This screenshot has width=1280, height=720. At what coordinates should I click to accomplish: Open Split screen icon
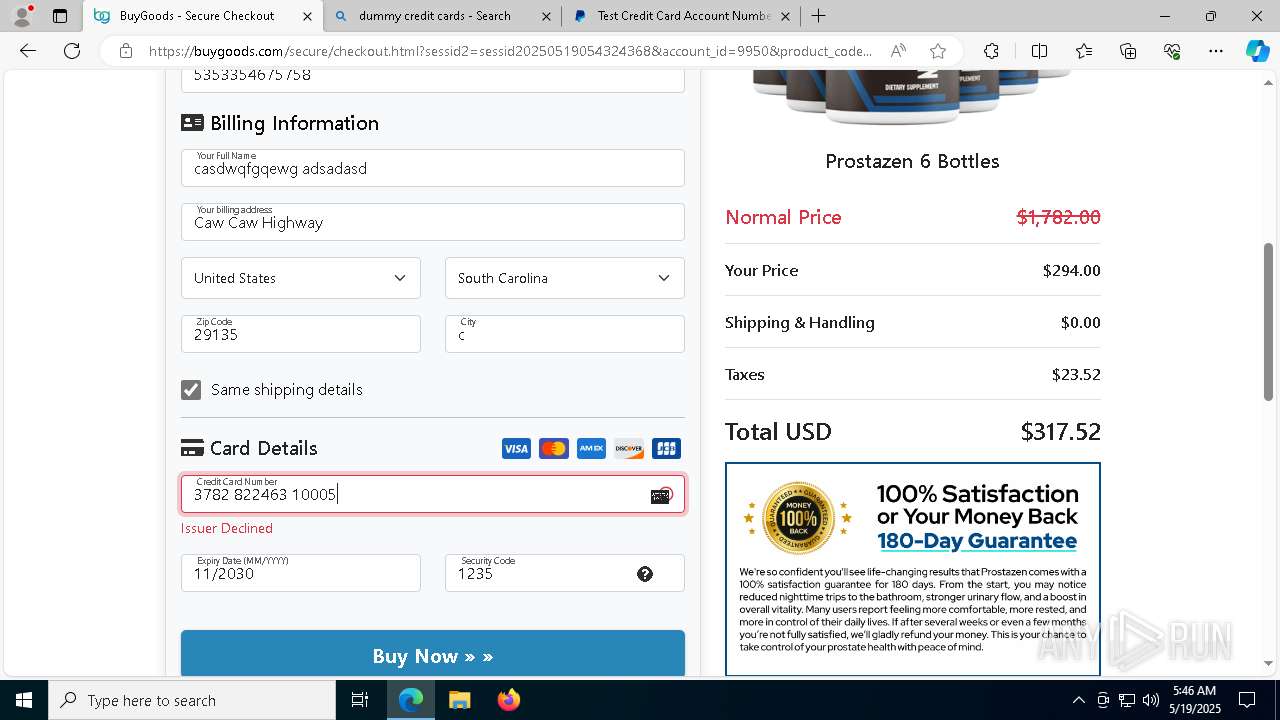click(x=1039, y=51)
